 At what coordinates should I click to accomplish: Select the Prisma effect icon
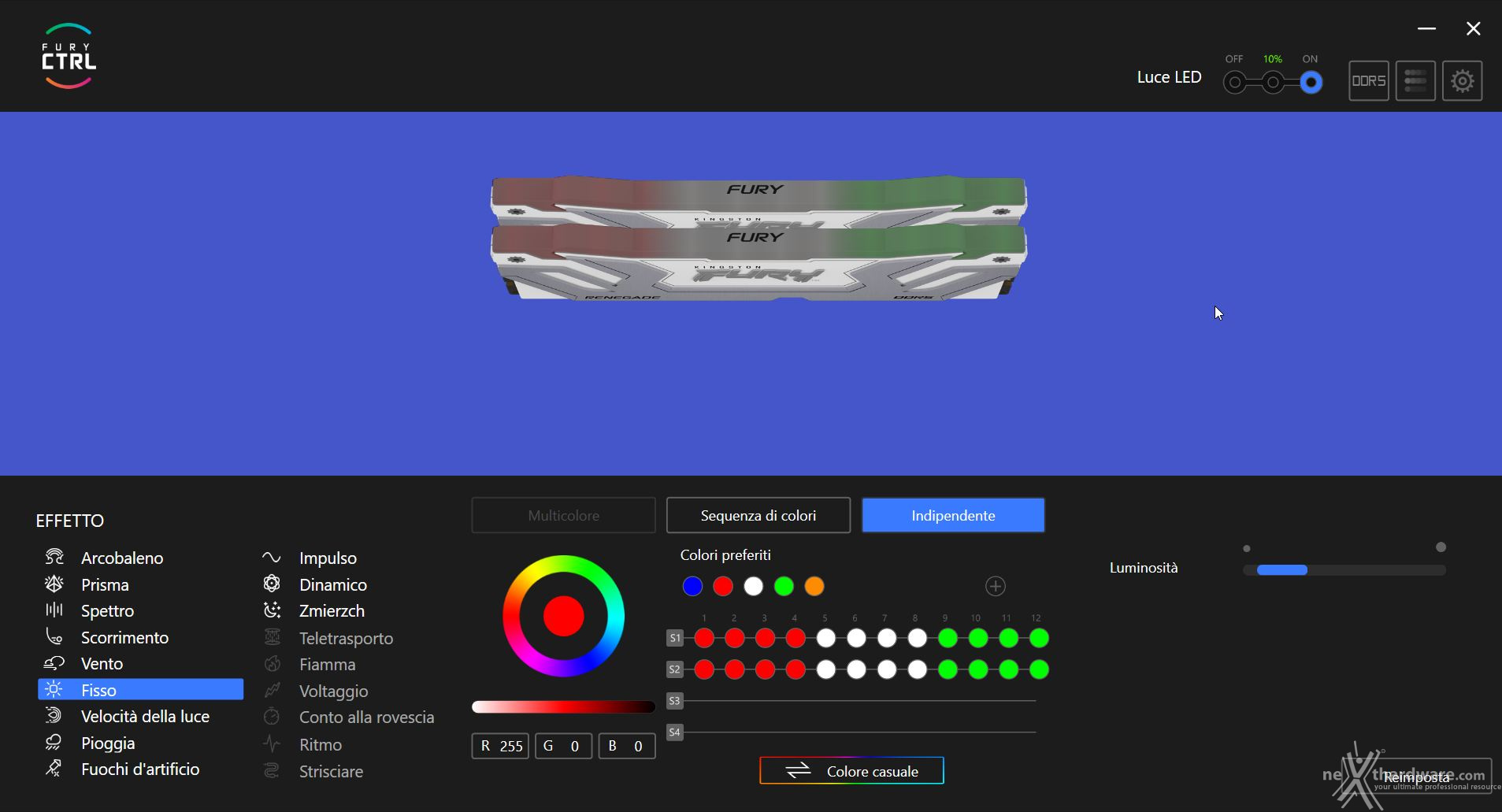(x=54, y=584)
